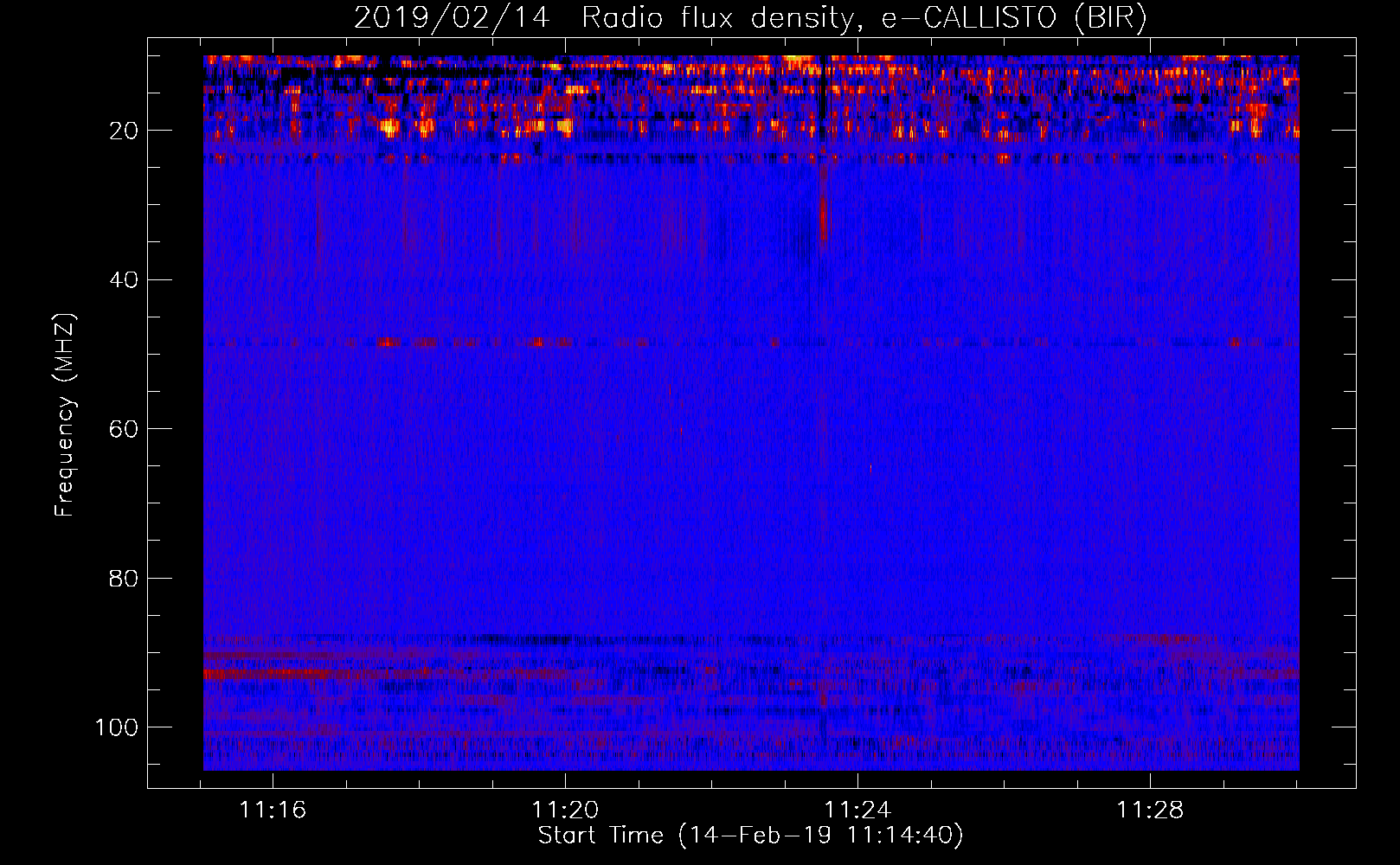
Task: Click the 20 frequency tick label
Action: click(x=125, y=131)
